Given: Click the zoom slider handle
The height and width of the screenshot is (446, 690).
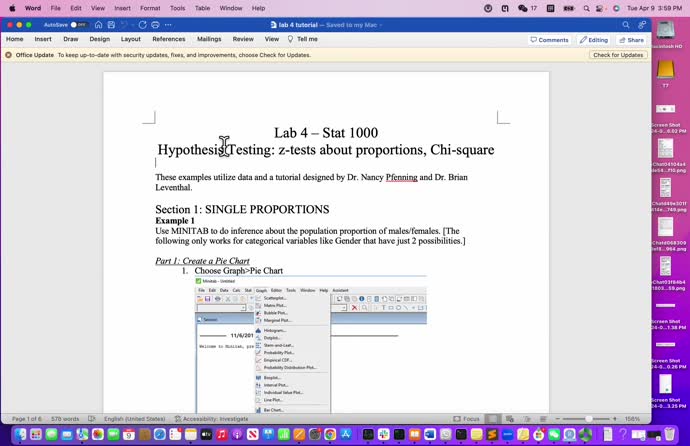Looking at the screenshot, I should pyautogui.click(x=588, y=419).
